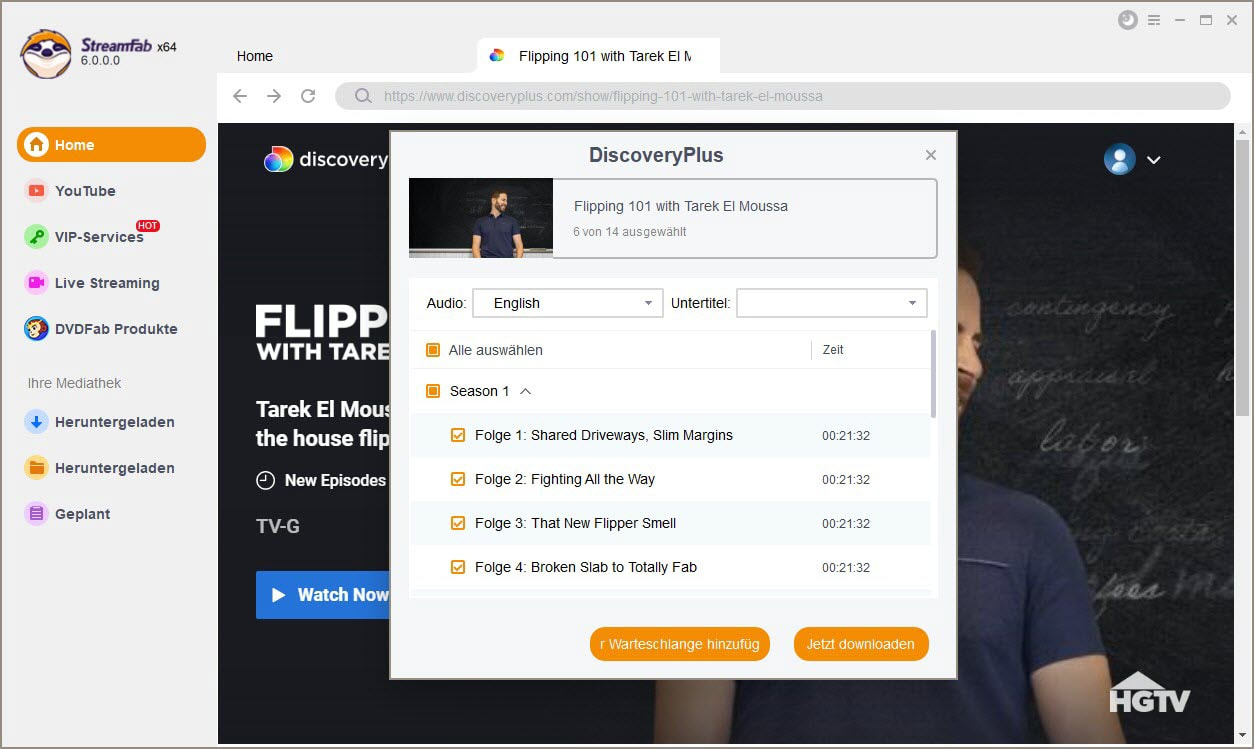Click the user profile avatar
Screen dimensions: 1254x749
tap(1120, 159)
